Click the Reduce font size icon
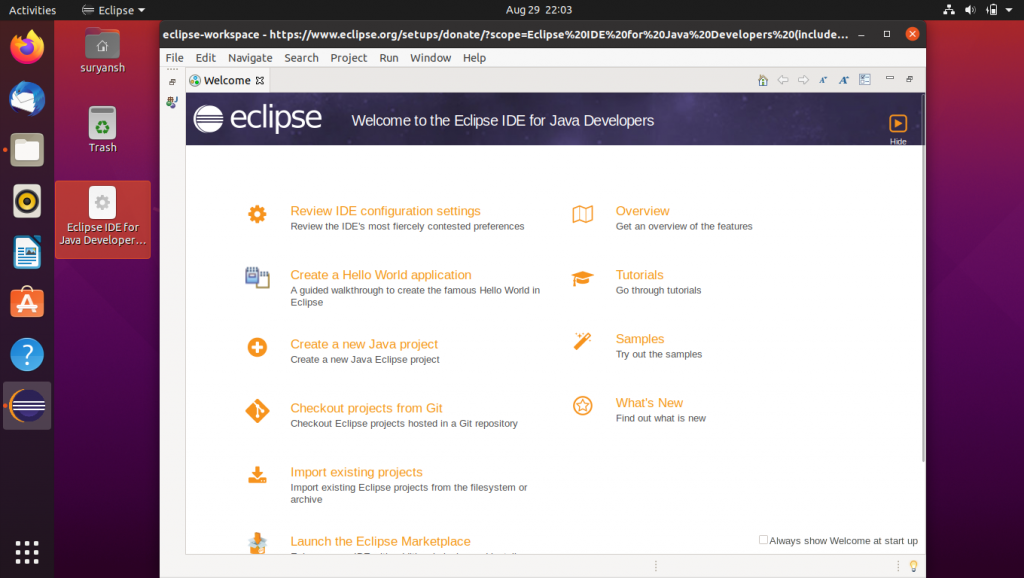Screen dimensions: 1024x578 coord(823,80)
